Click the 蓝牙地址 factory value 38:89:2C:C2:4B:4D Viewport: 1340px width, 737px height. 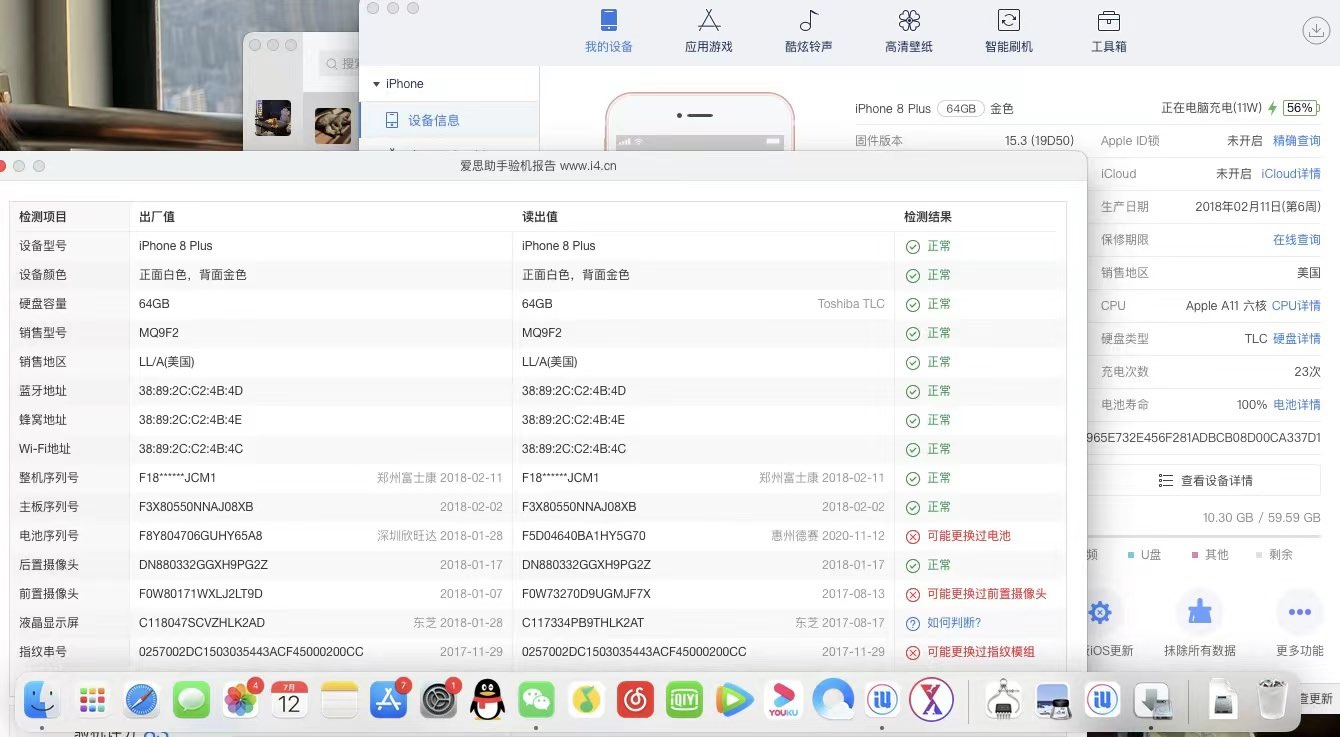191,391
